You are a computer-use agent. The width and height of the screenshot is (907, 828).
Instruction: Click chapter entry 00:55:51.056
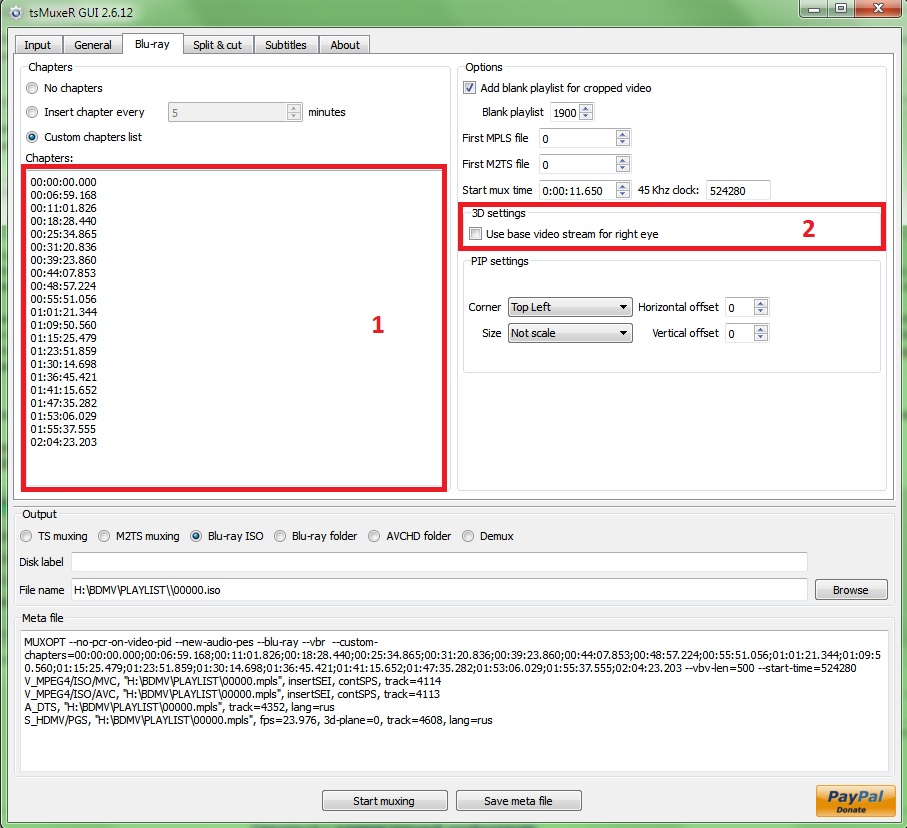pos(64,299)
